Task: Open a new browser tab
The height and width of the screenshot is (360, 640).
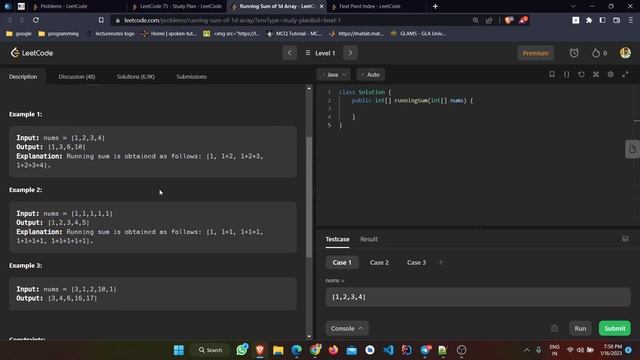Action: tap(435, 6)
